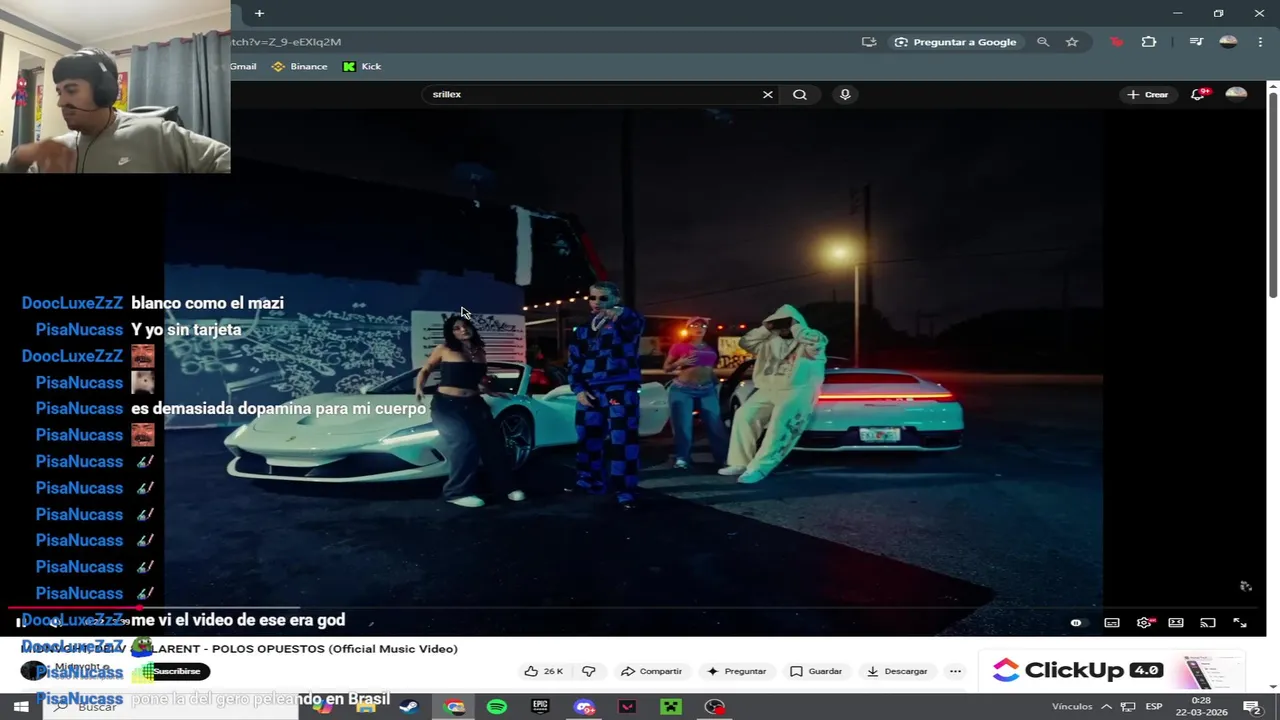Open Spotify from the taskbar

[x=497, y=707]
